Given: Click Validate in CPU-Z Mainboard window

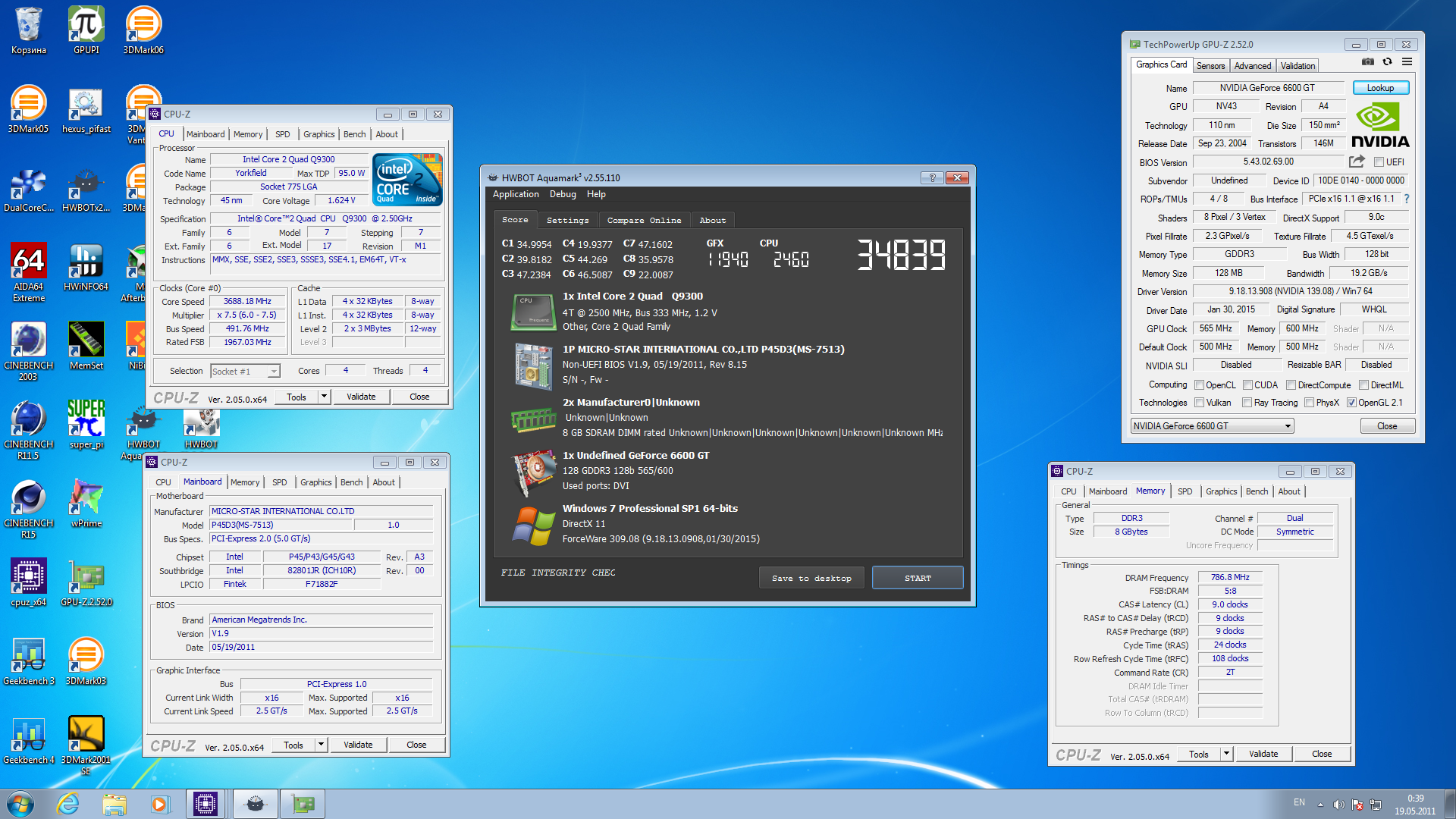Looking at the screenshot, I should pyautogui.click(x=358, y=745).
